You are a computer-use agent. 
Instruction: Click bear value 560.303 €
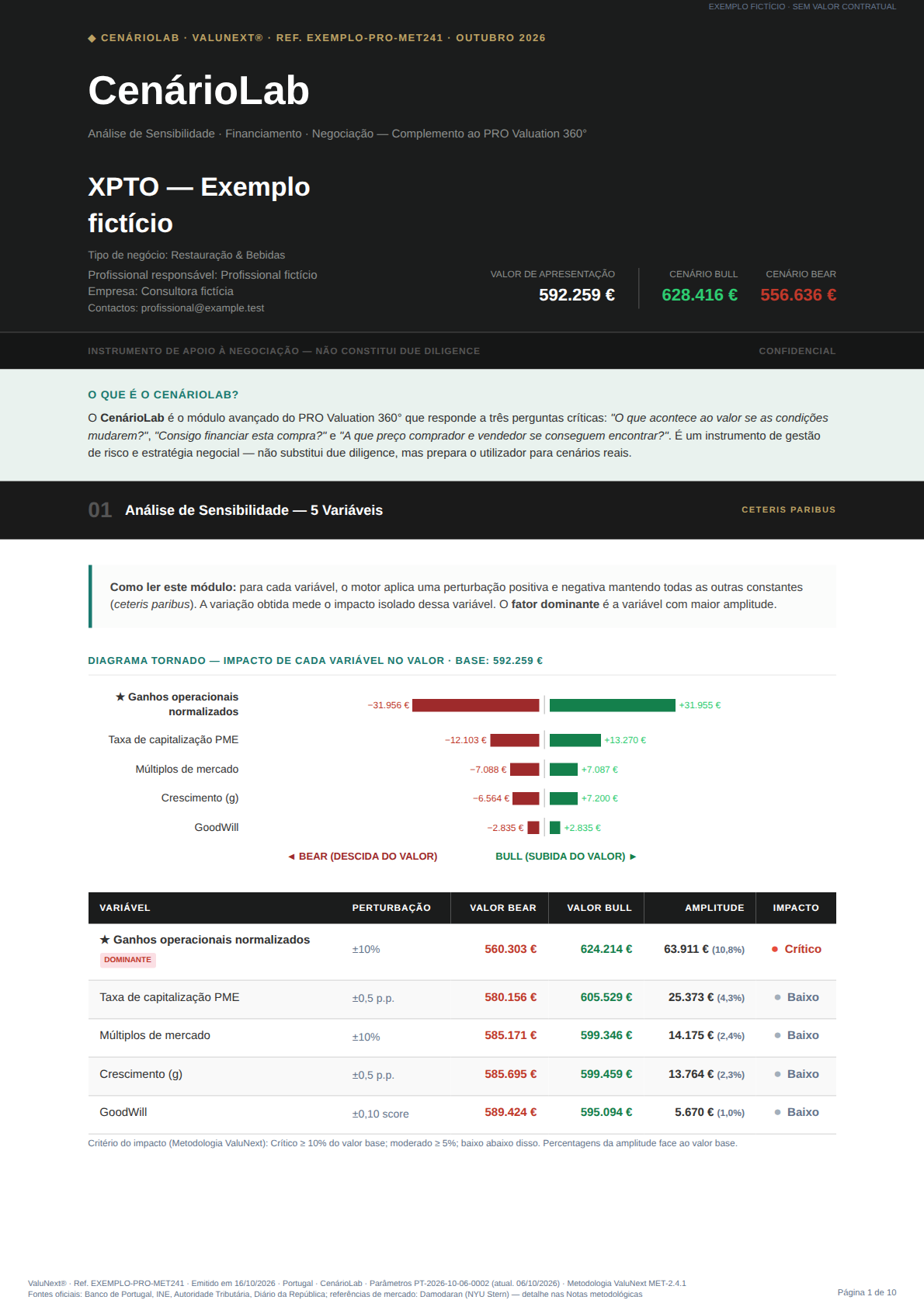click(x=511, y=949)
